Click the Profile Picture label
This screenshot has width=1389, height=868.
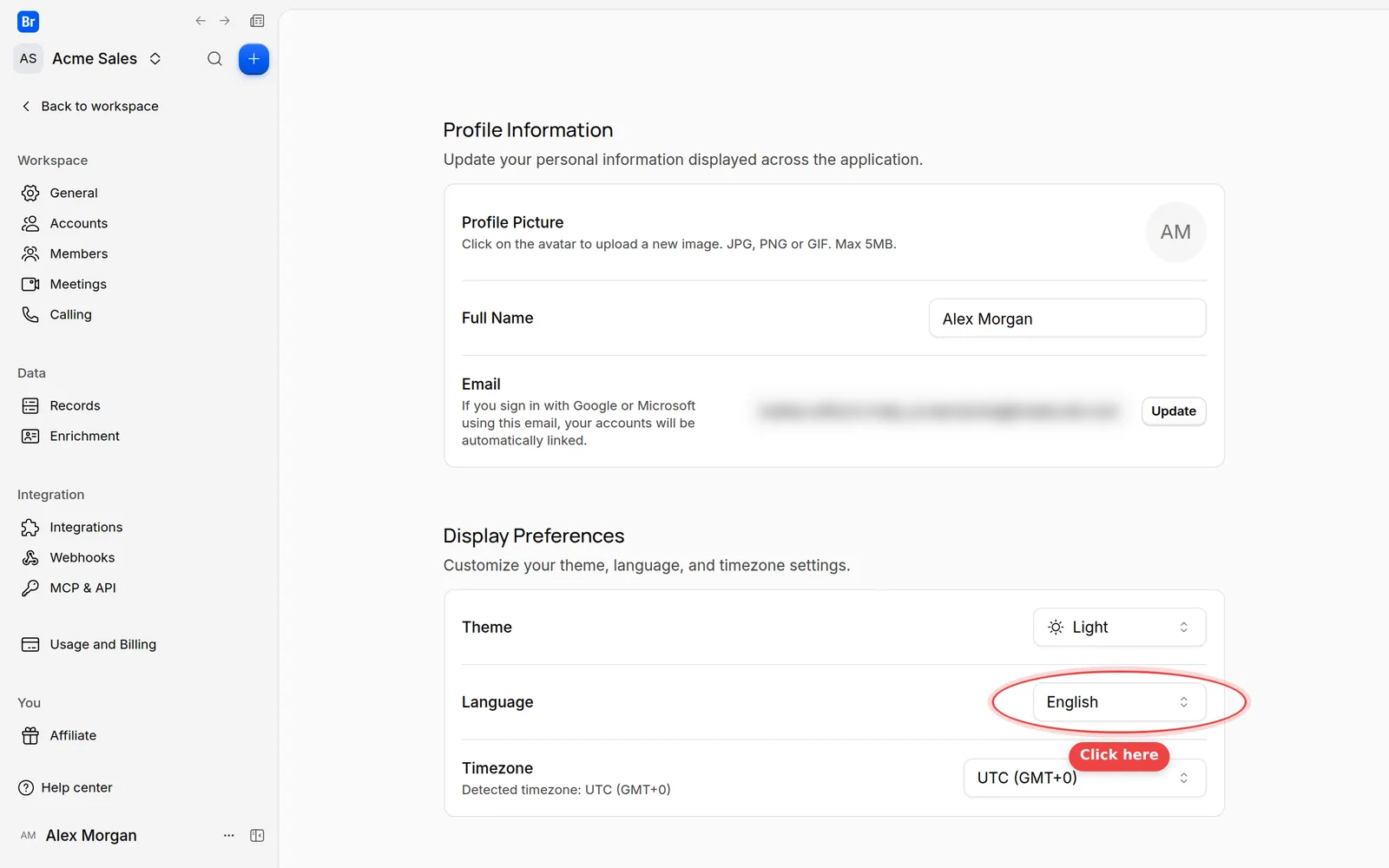click(x=512, y=222)
